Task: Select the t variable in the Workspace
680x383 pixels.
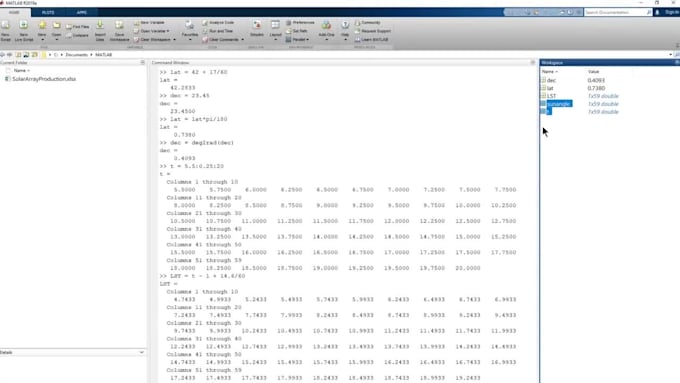Action: click(x=548, y=111)
